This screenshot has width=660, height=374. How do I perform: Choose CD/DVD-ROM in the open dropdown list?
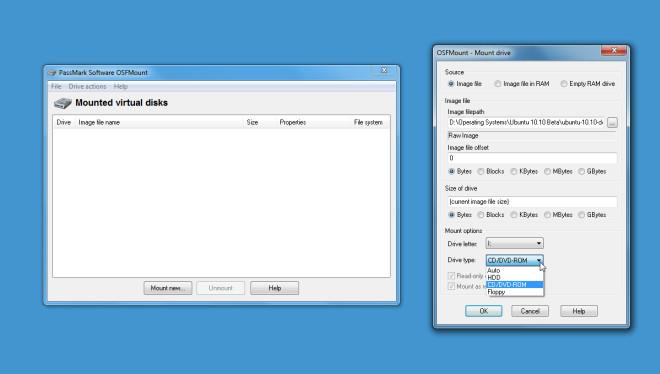click(x=515, y=285)
